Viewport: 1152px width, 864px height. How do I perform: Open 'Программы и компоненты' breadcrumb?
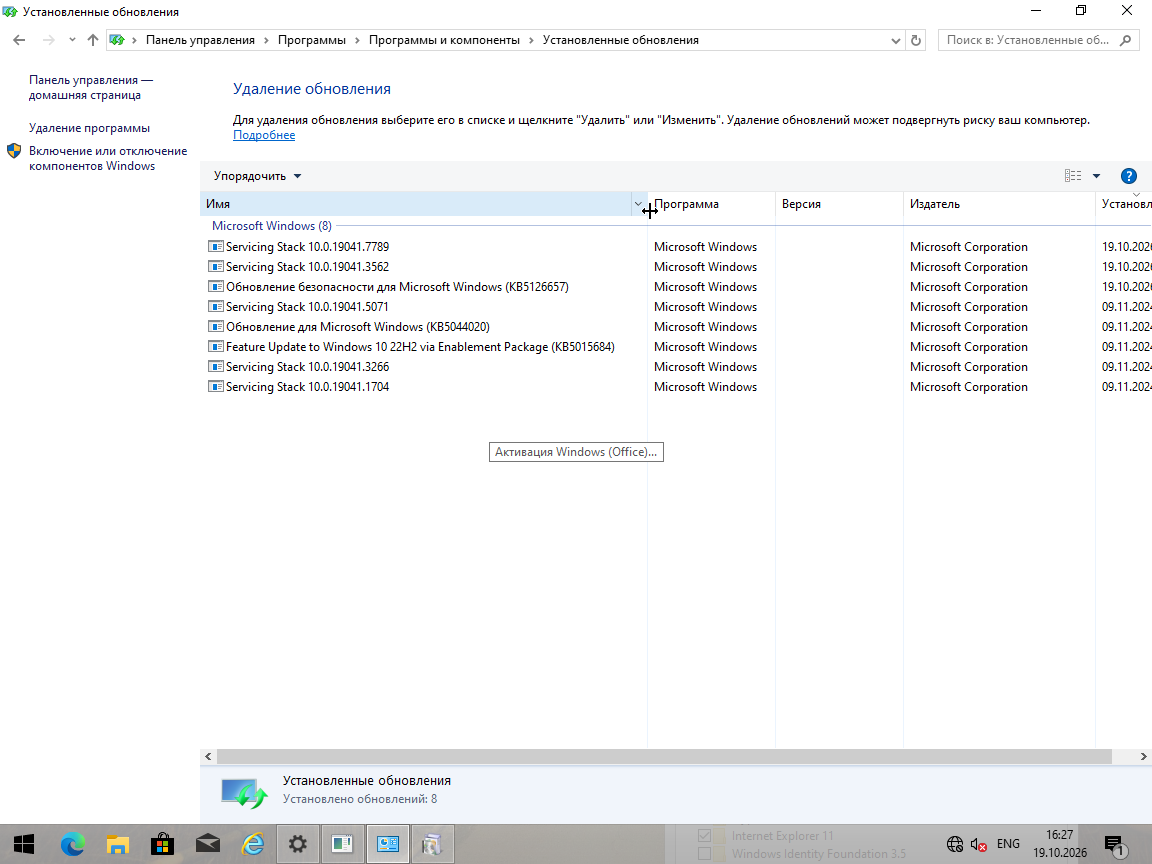pos(444,40)
